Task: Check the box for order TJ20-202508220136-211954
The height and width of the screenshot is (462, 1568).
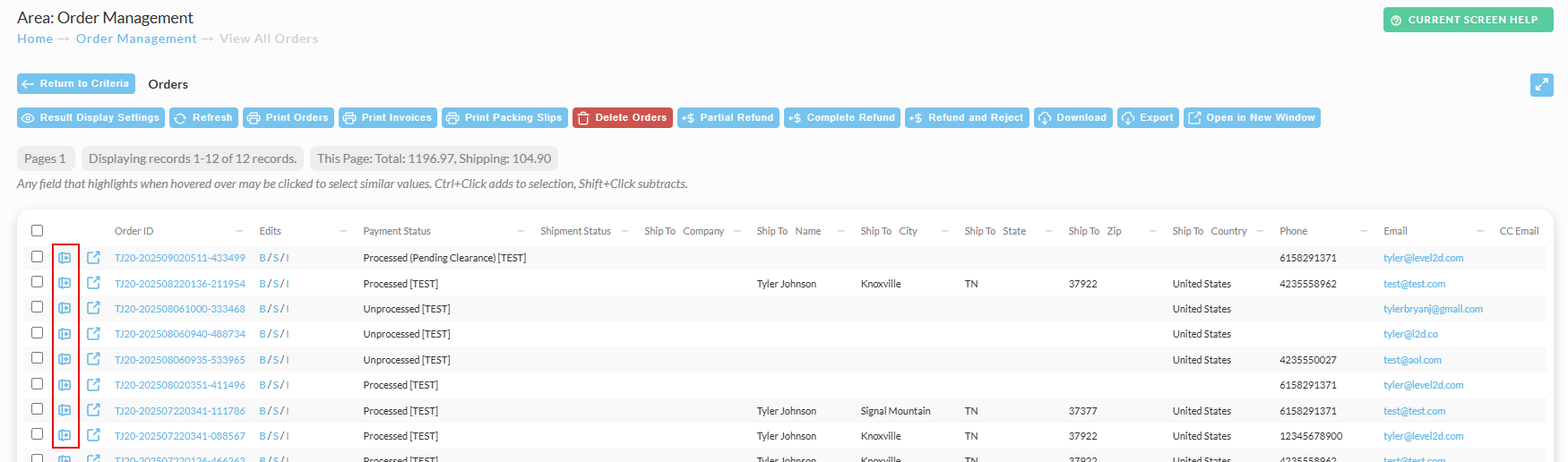Action: tap(37, 281)
